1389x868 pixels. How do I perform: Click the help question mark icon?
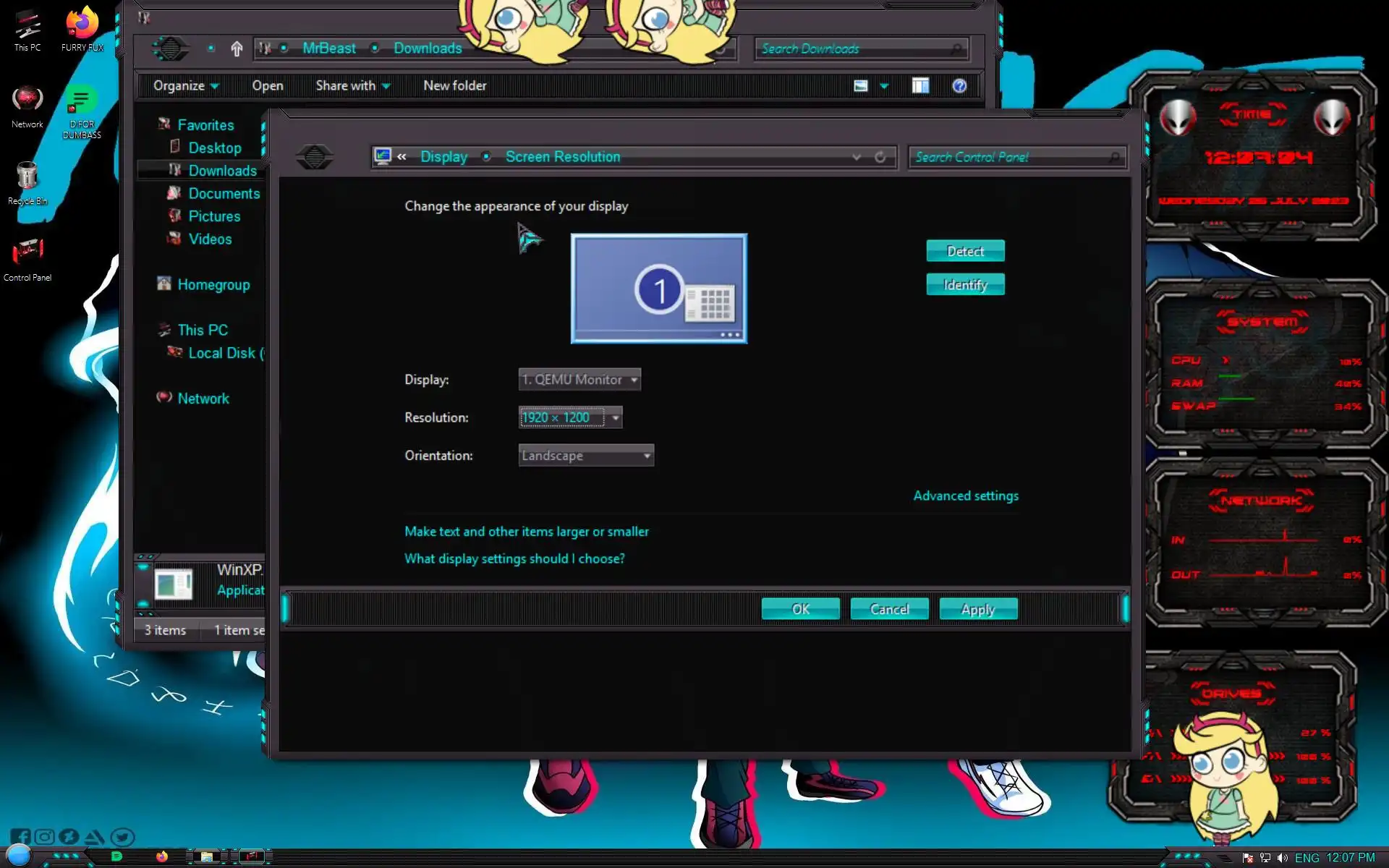click(x=959, y=86)
